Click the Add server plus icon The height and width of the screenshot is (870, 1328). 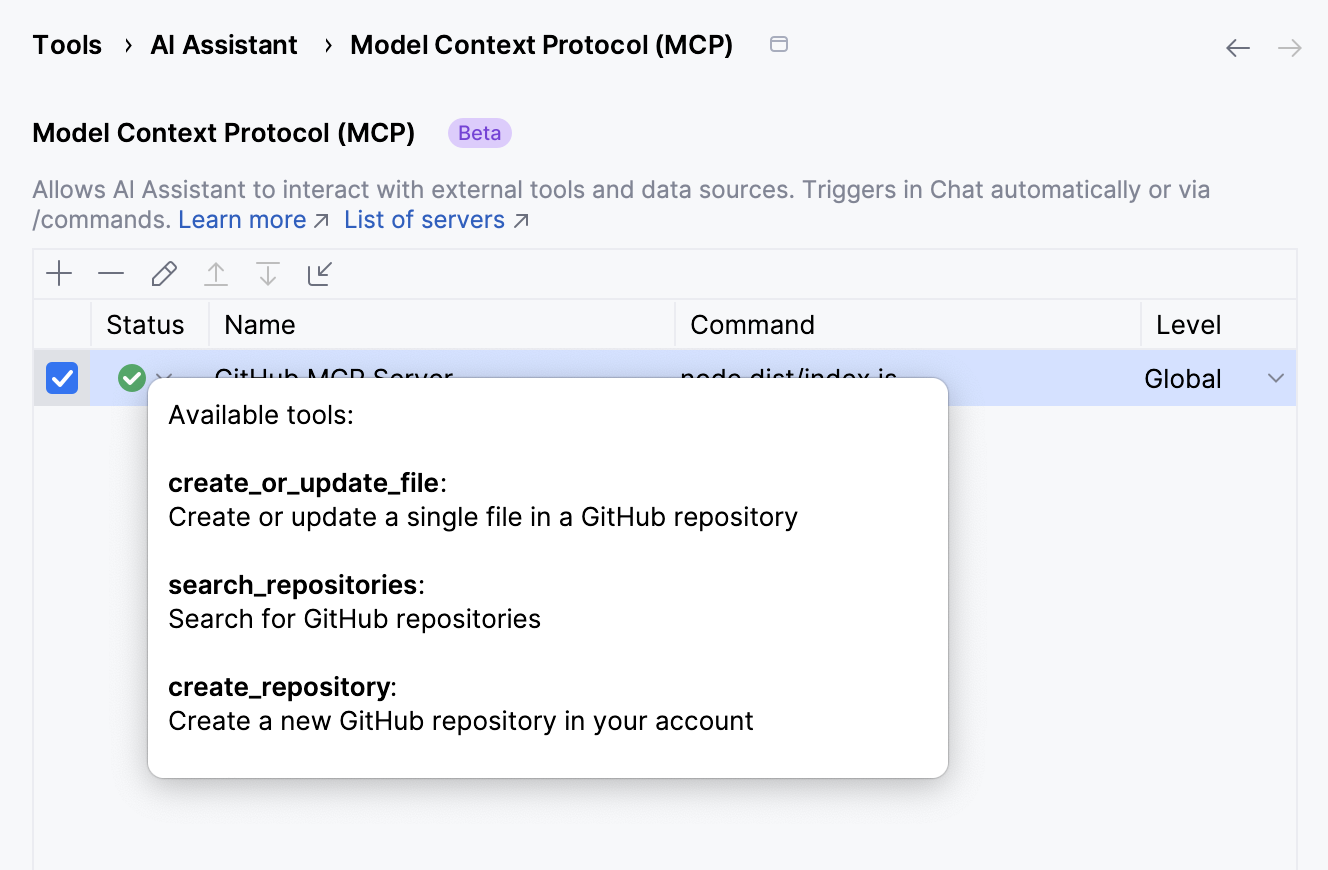click(60, 274)
